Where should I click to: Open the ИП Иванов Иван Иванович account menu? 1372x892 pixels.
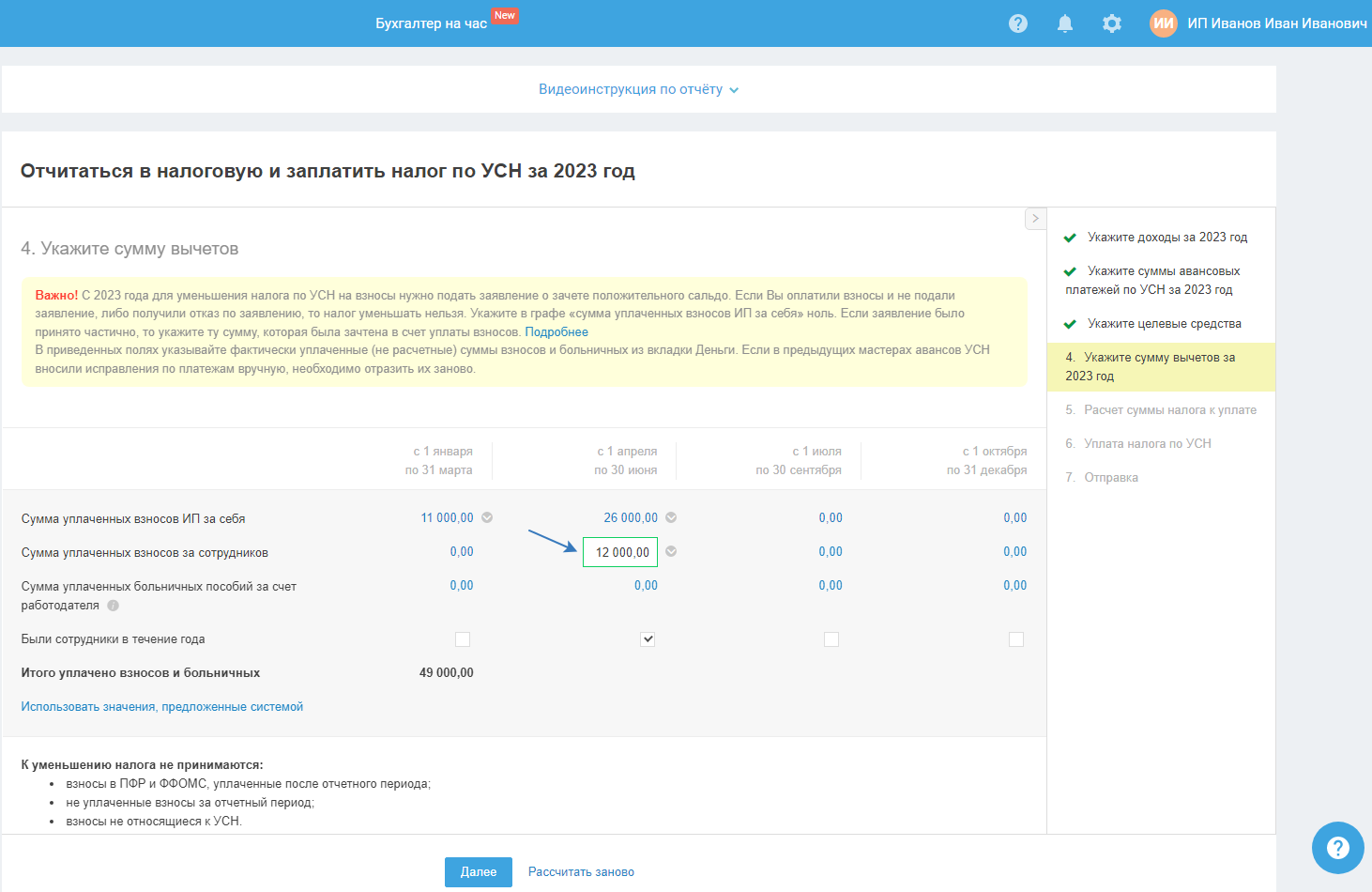click(x=1277, y=23)
